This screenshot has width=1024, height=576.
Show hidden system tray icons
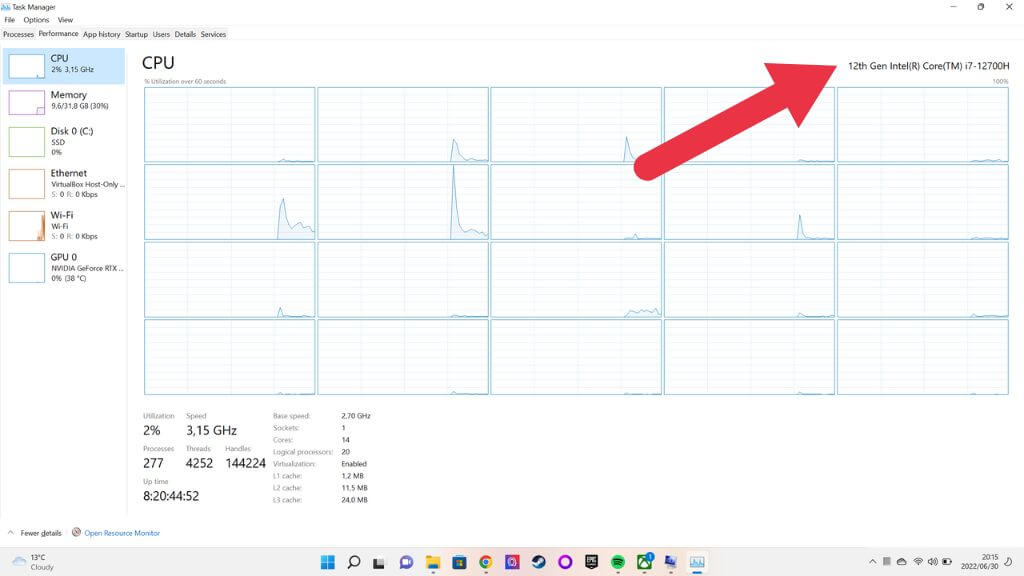[872, 562]
